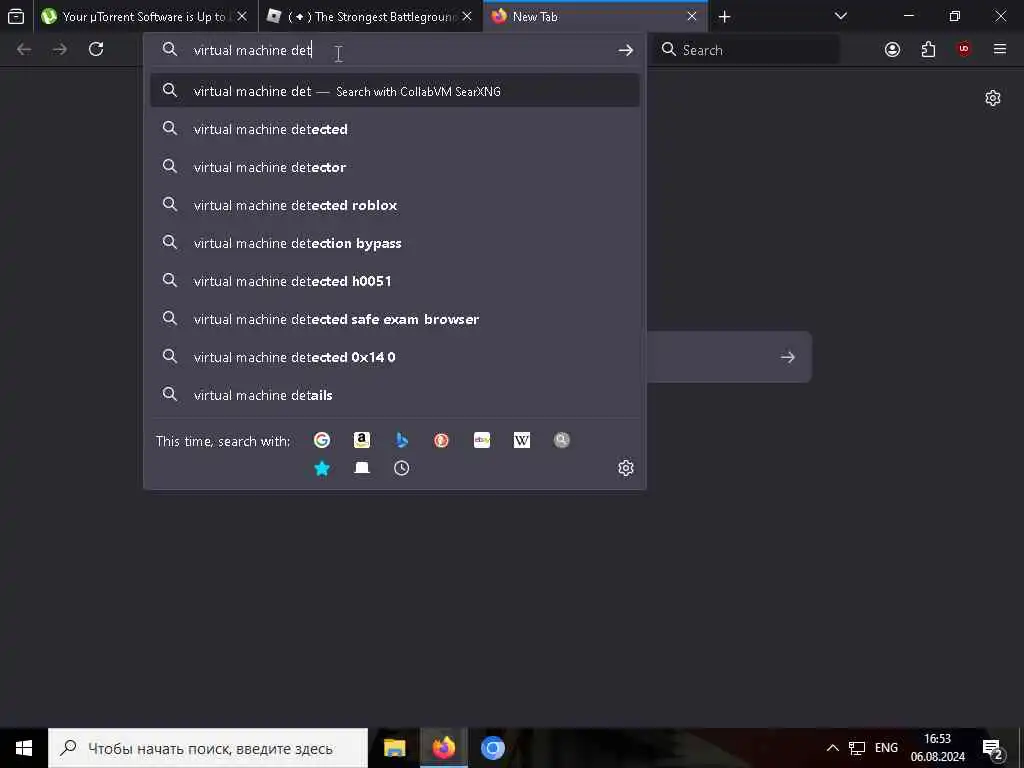The height and width of the screenshot is (768, 1024).
Task: Pick suggestion virtual machine detected roblox
Action: pos(394,205)
